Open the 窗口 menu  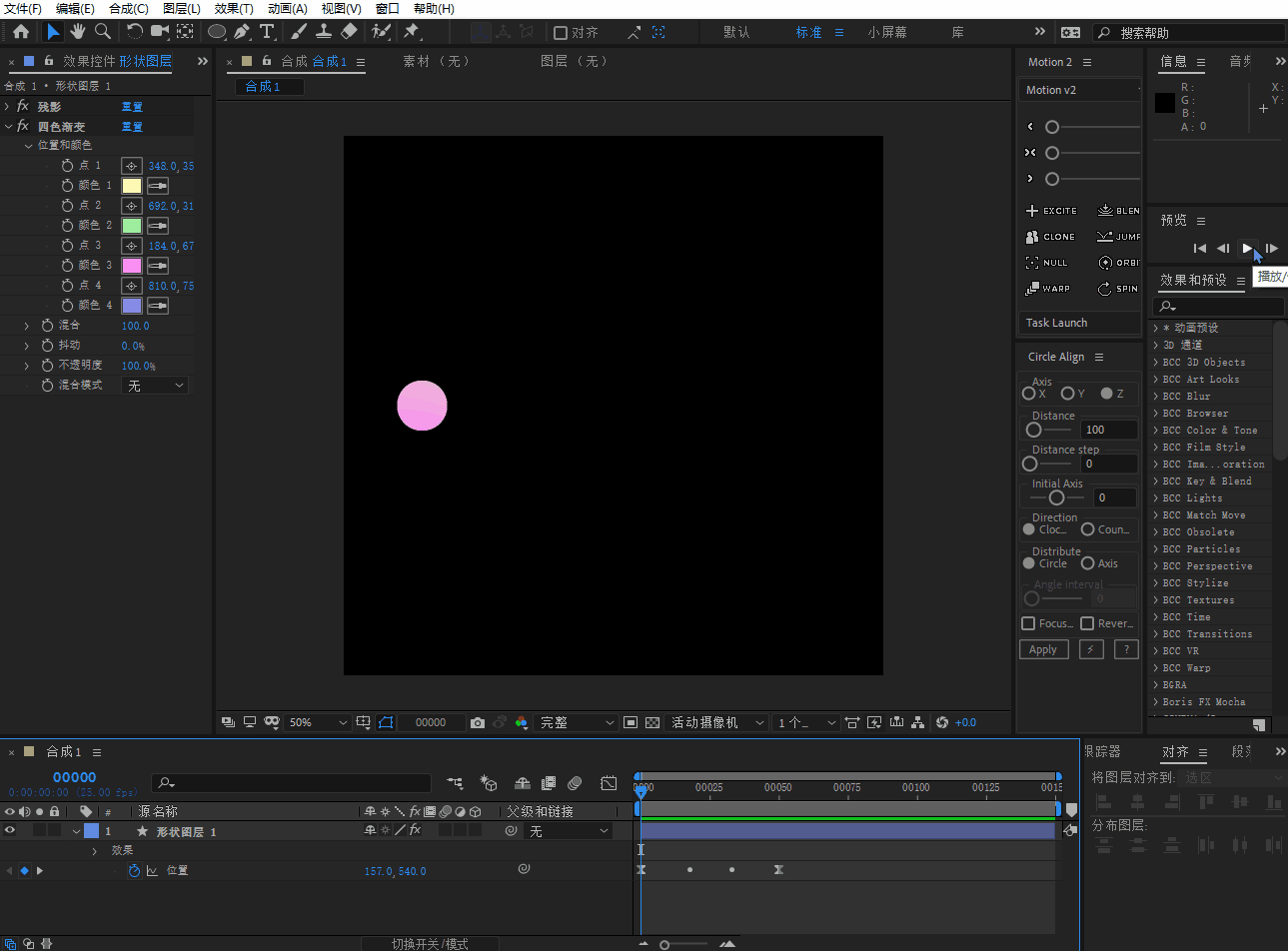pyautogui.click(x=388, y=8)
